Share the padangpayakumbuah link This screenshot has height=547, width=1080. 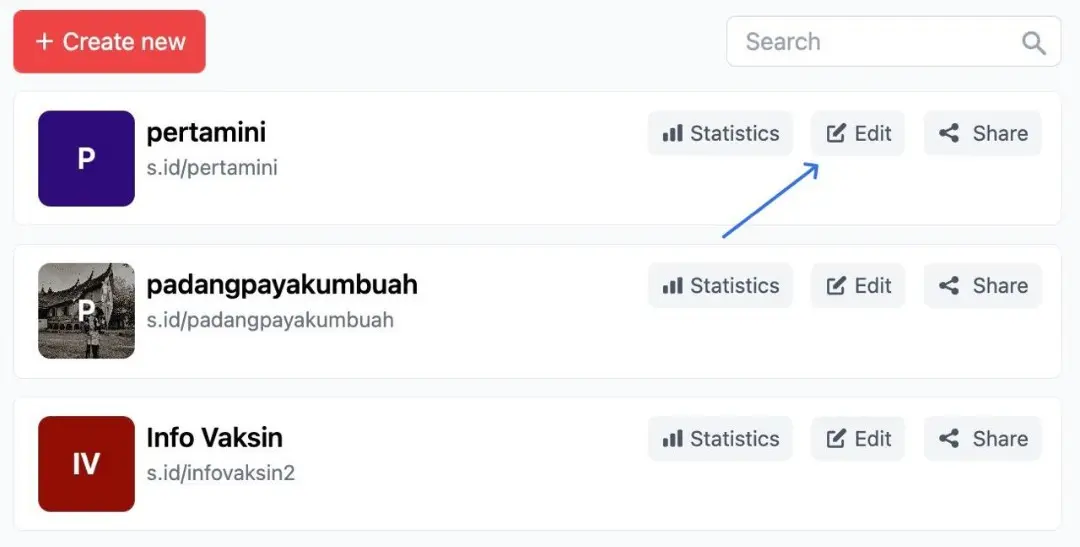tap(982, 286)
